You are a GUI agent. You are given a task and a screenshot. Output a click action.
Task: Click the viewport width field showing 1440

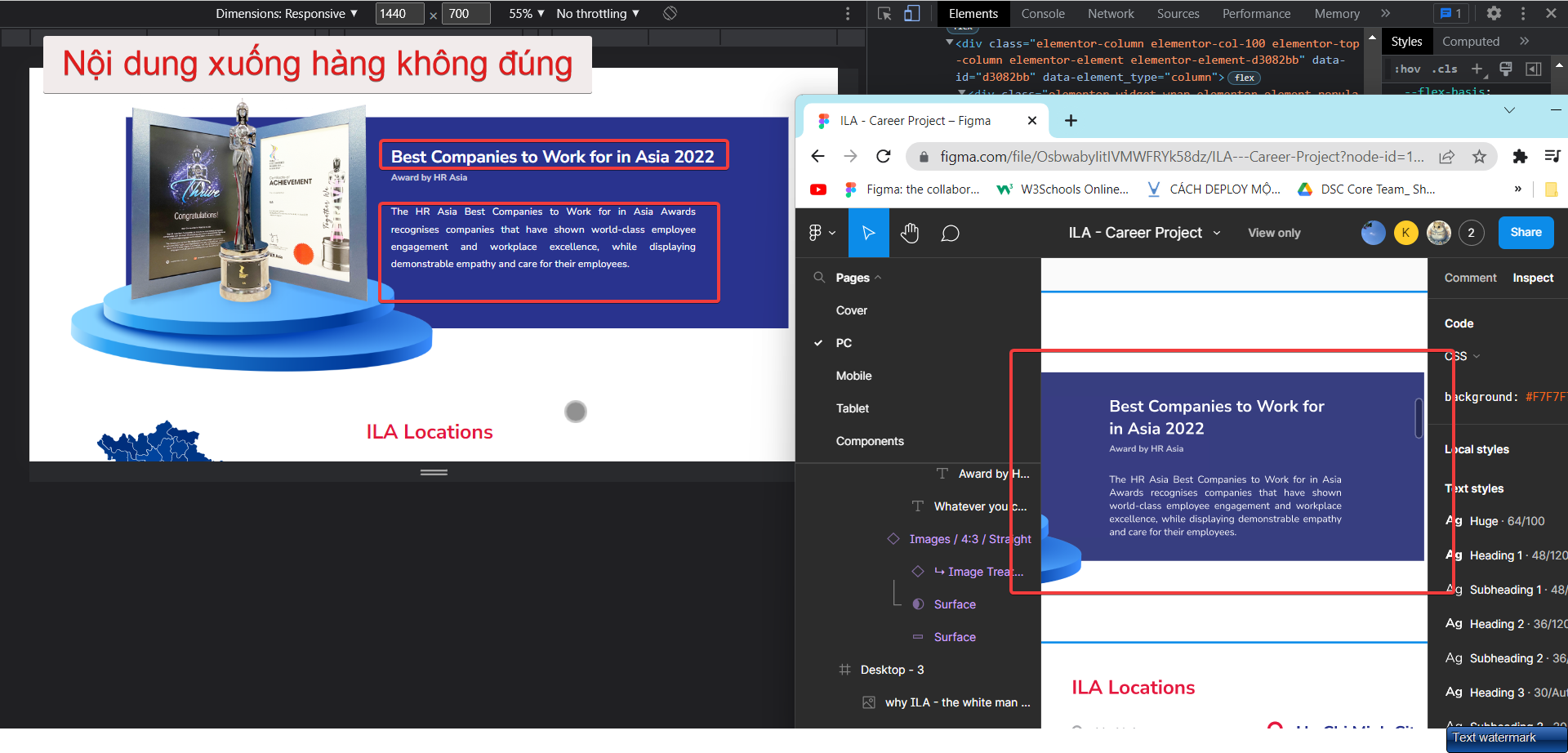(x=399, y=14)
